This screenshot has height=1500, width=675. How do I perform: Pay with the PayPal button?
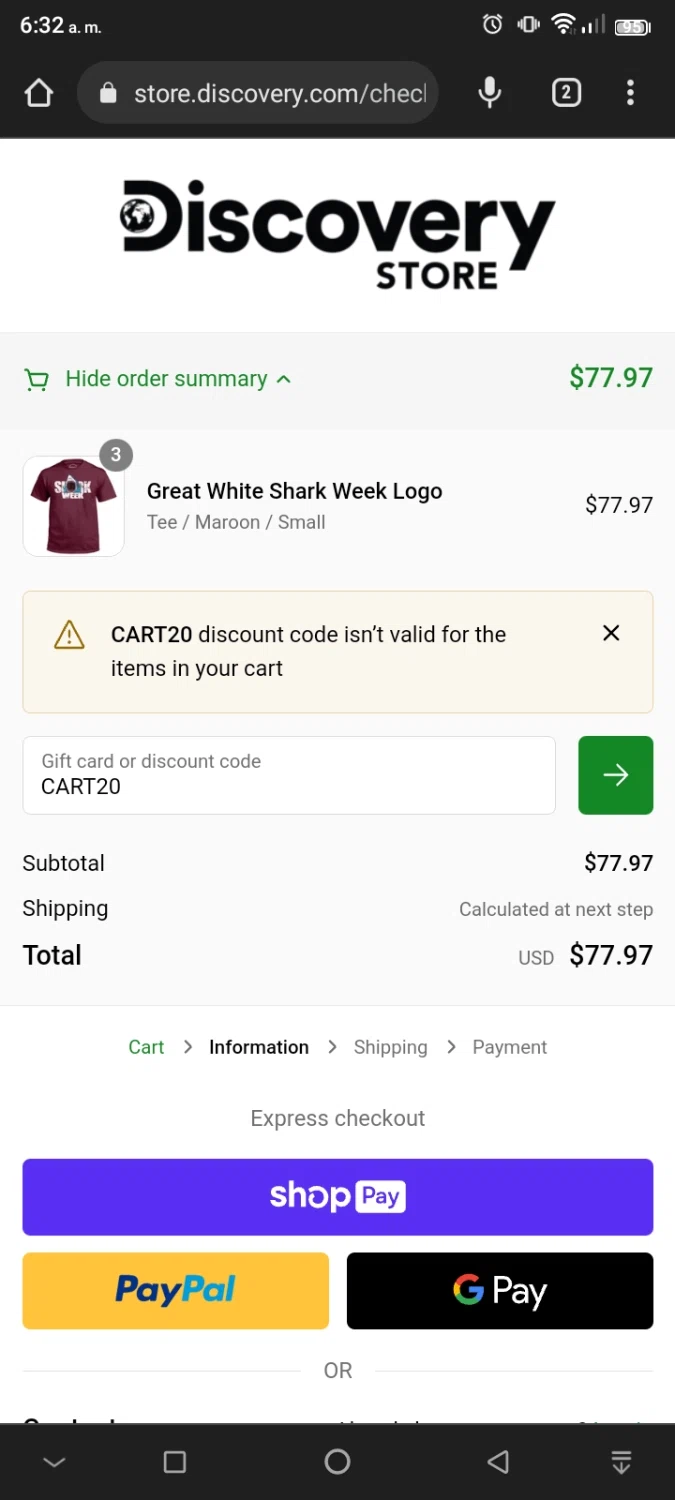175,1290
